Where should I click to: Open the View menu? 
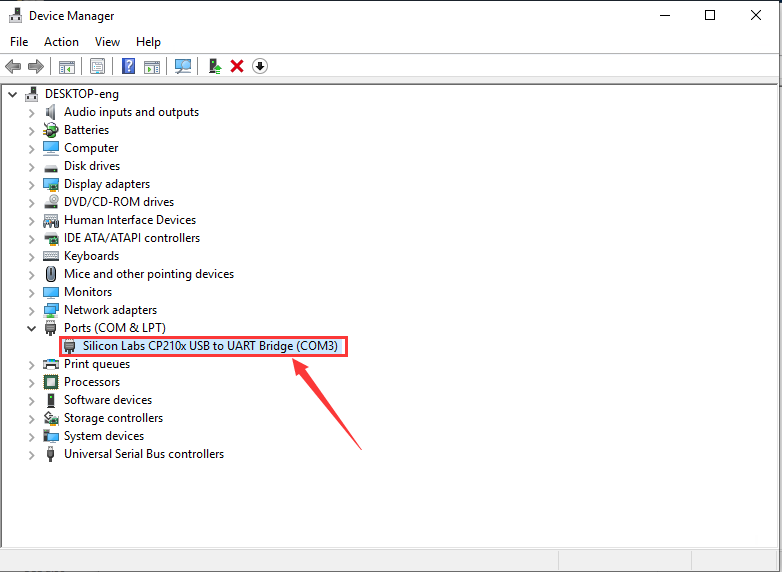click(x=107, y=42)
